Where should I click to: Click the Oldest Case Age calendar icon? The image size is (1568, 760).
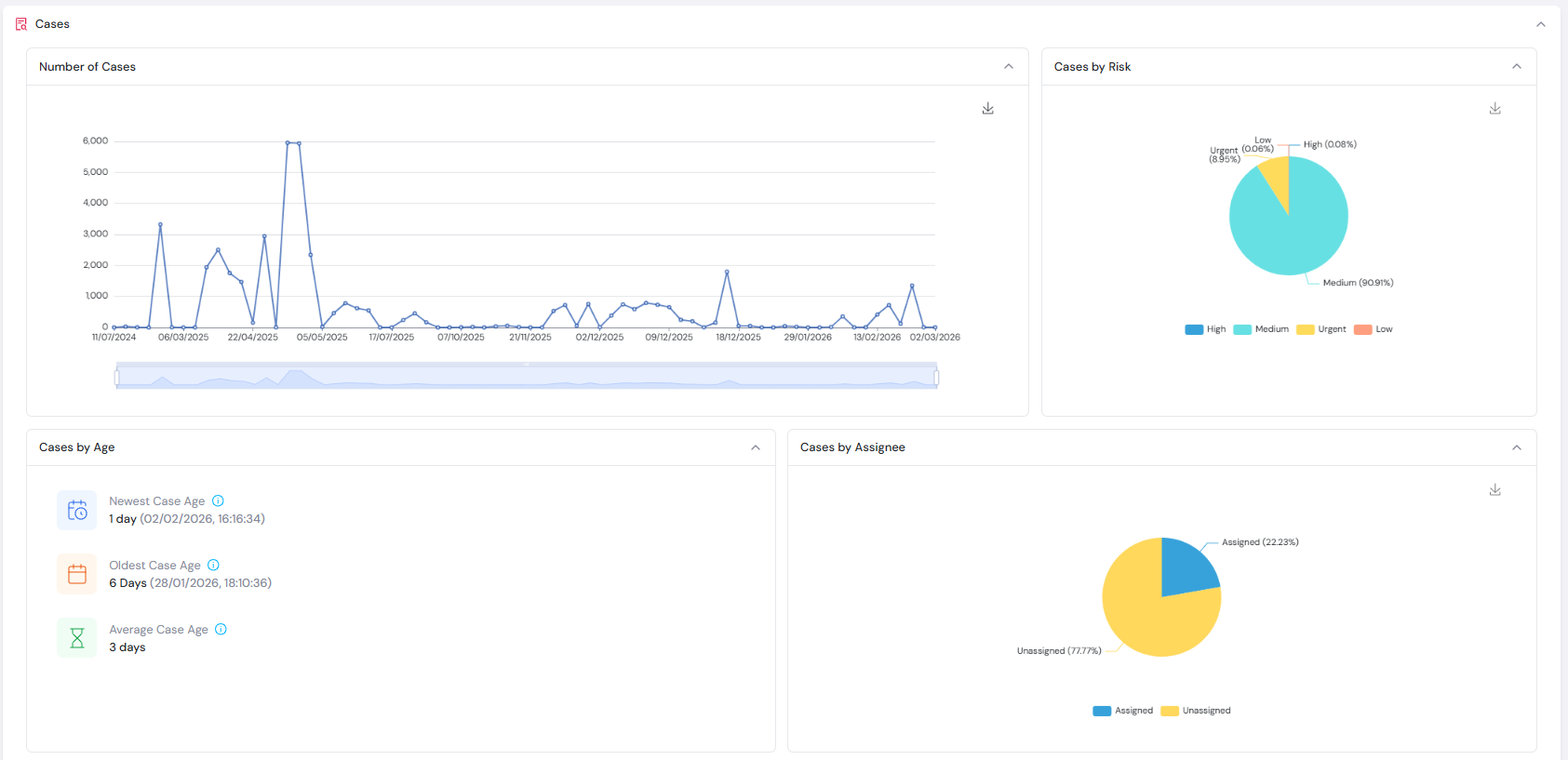77,574
